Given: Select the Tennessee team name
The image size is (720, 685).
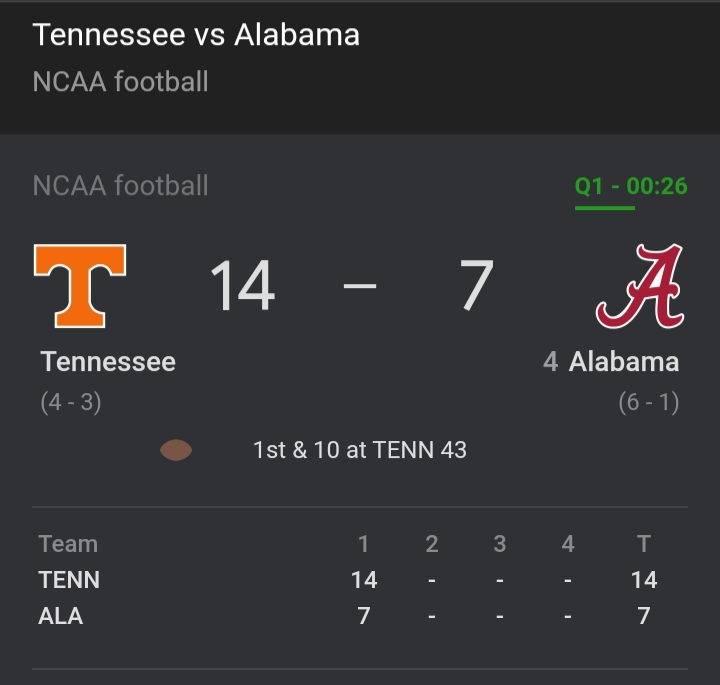Looking at the screenshot, I should 108,362.
